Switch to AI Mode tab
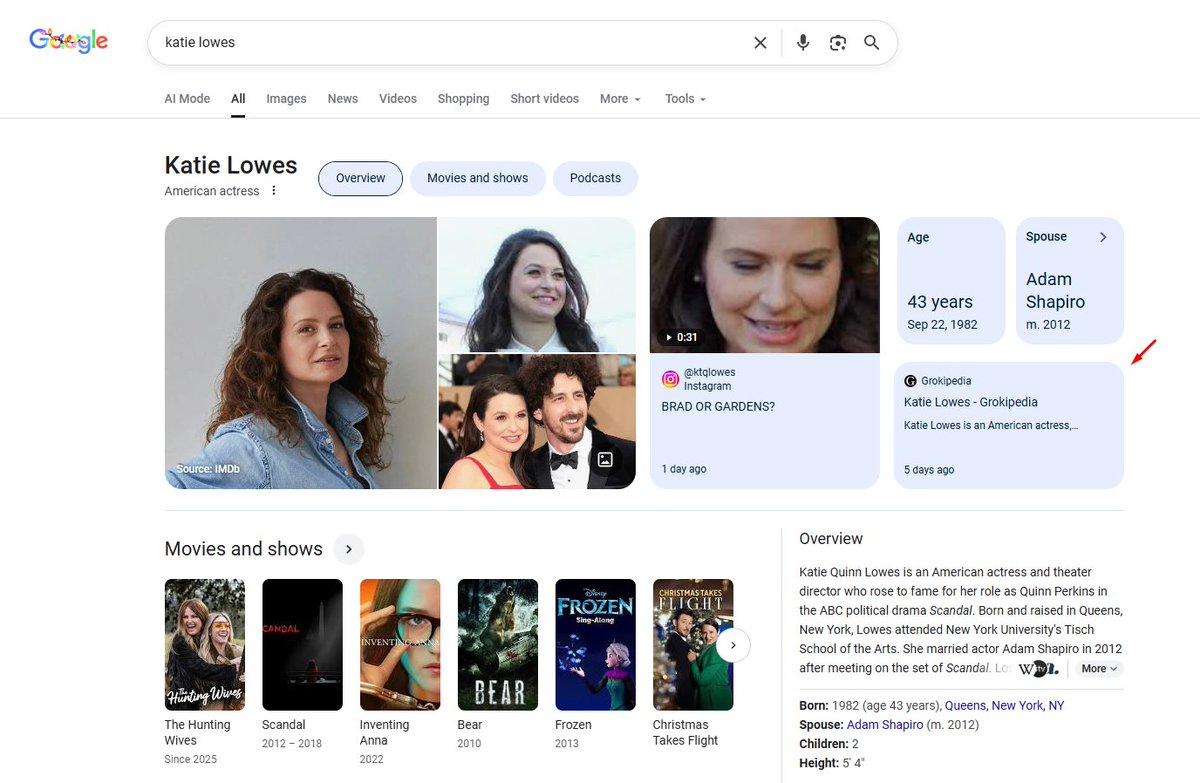The width and height of the screenshot is (1200, 783). click(187, 99)
